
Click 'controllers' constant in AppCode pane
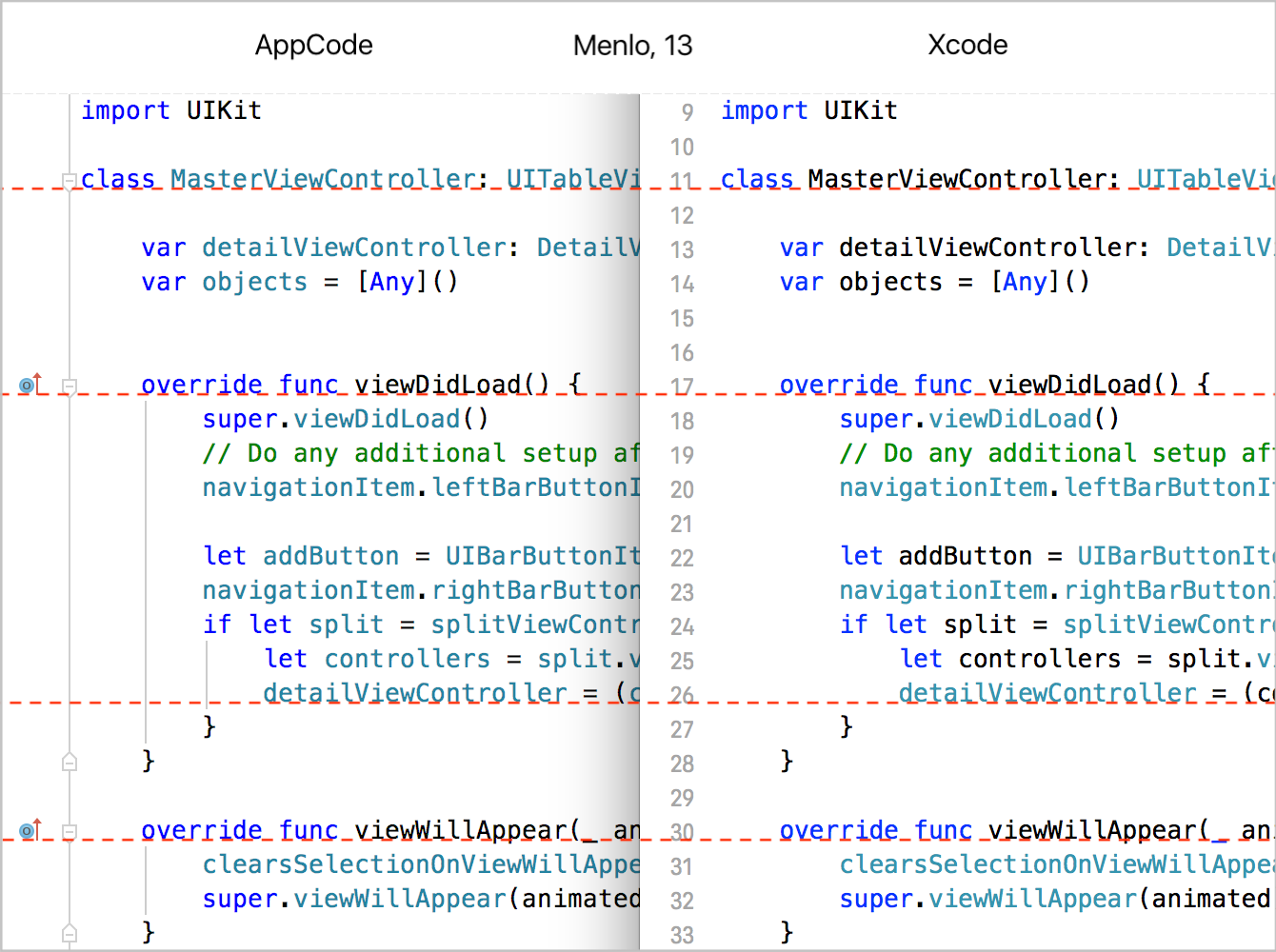tap(407, 659)
